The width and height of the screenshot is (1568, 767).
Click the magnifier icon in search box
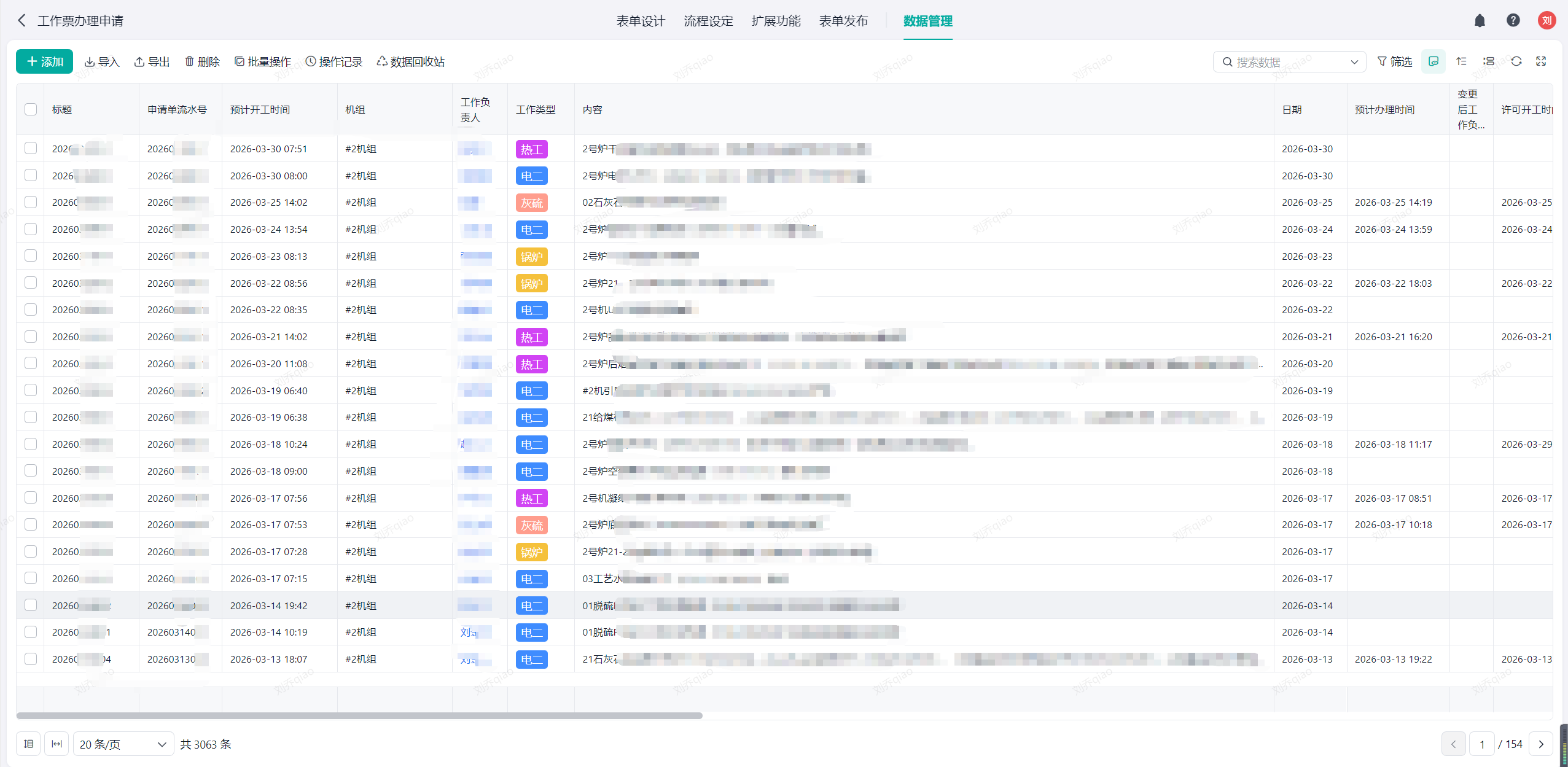[1227, 62]
